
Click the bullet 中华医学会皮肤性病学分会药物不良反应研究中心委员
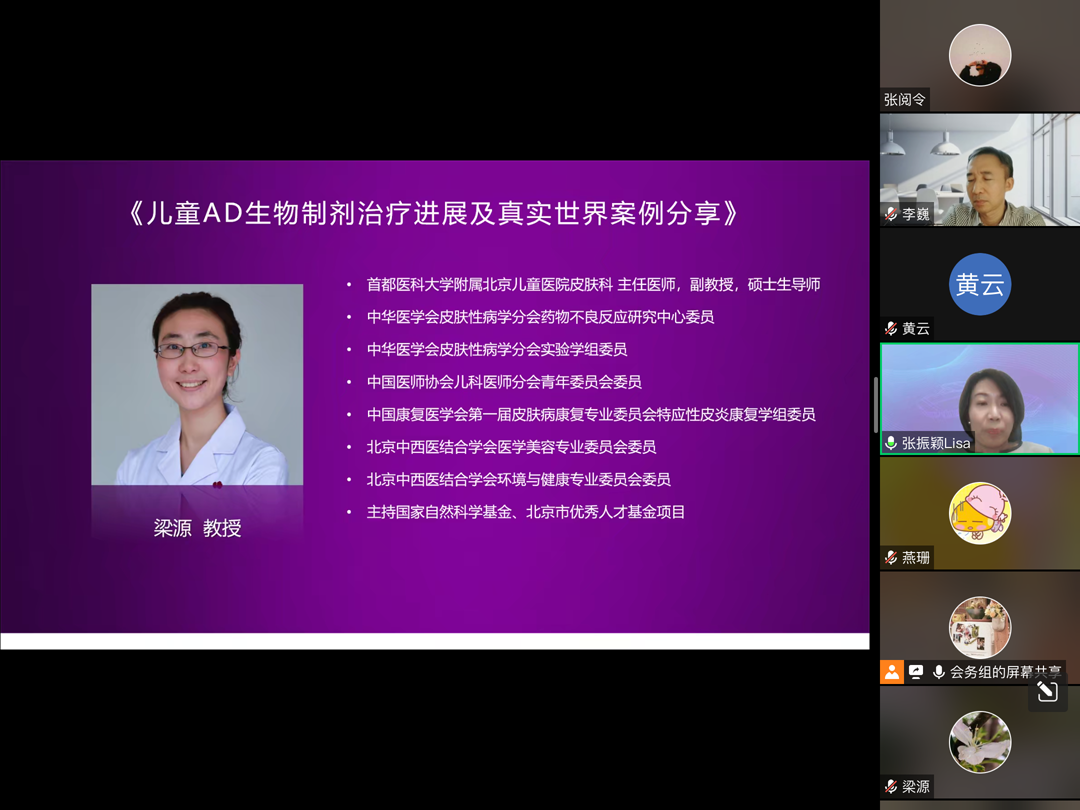click(x=540, y=317)
